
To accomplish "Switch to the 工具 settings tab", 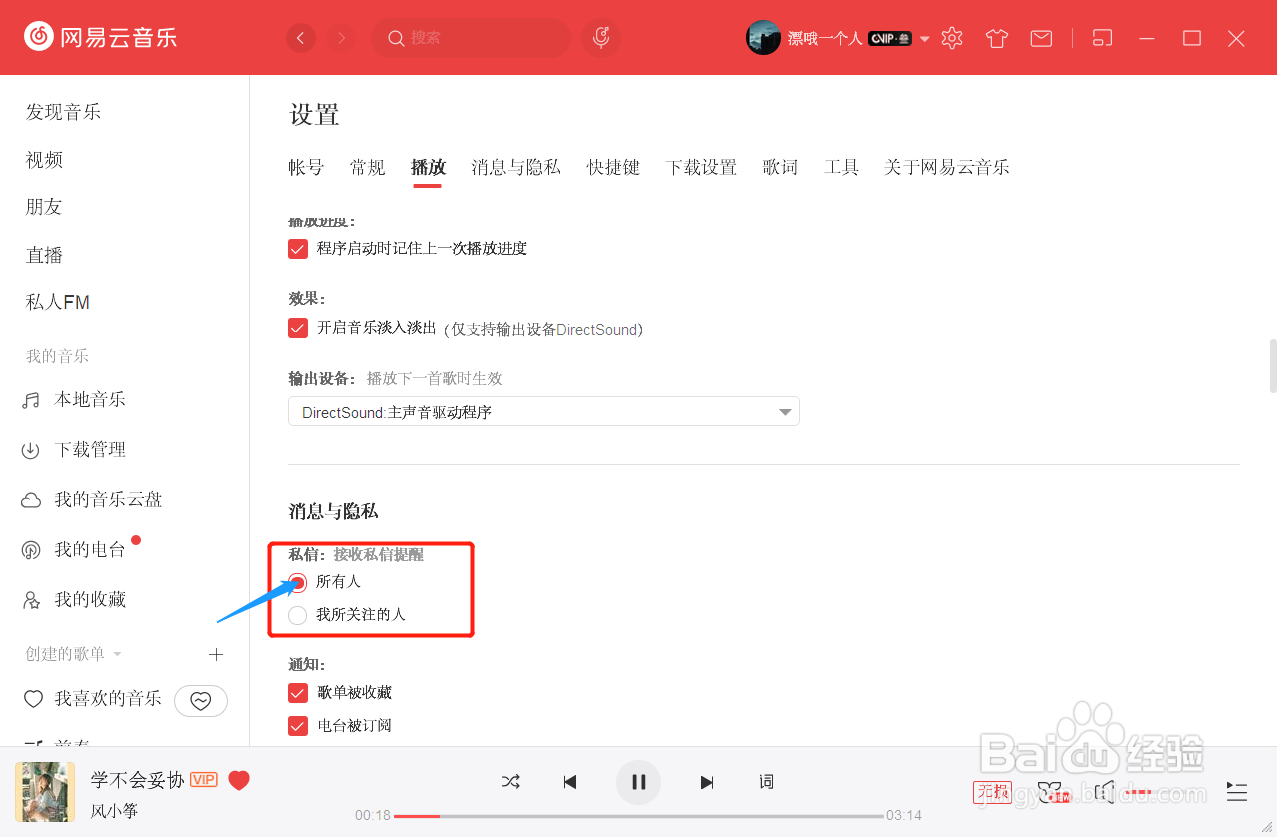I will (841, 167).
